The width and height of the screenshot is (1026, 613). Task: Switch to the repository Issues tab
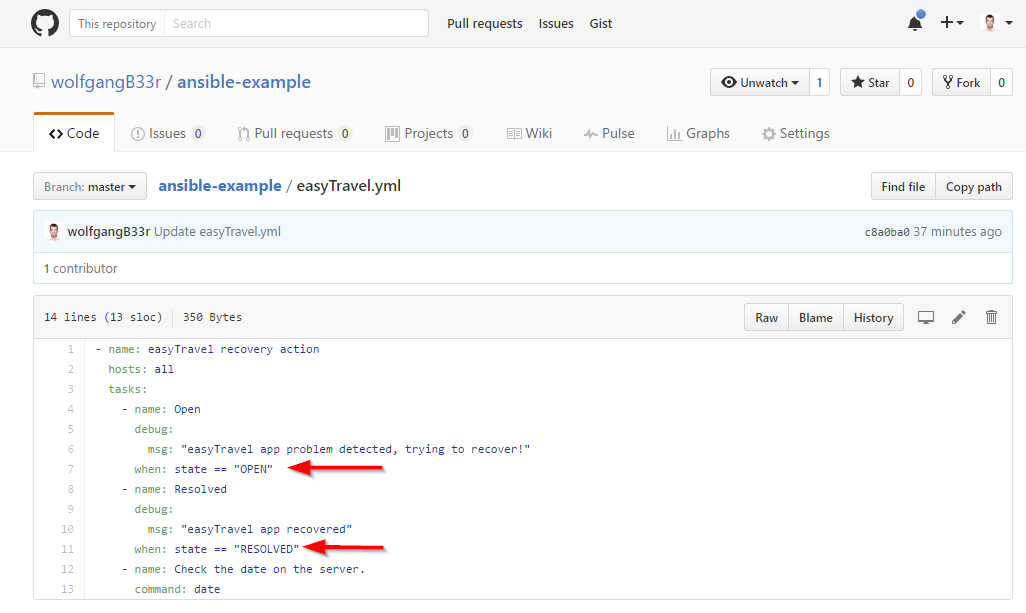(x=168, y=133)
